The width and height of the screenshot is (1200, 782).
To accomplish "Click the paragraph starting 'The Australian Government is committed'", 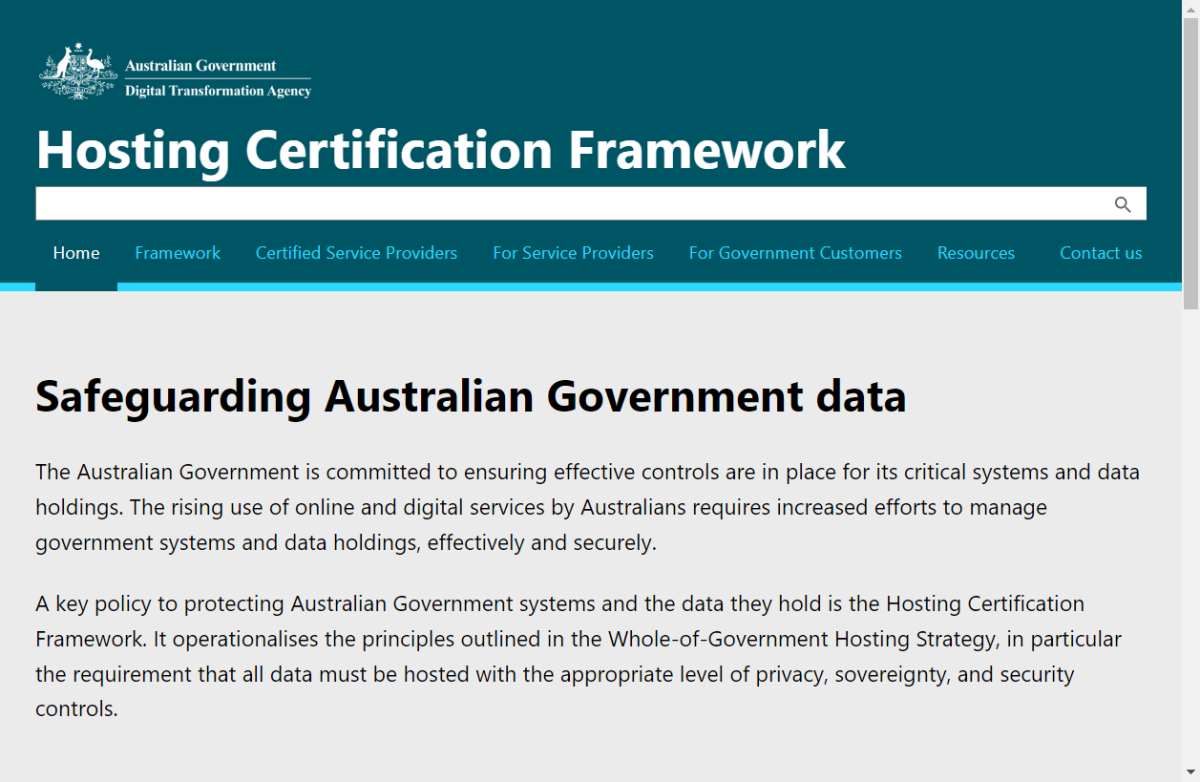I will (588, 507).
